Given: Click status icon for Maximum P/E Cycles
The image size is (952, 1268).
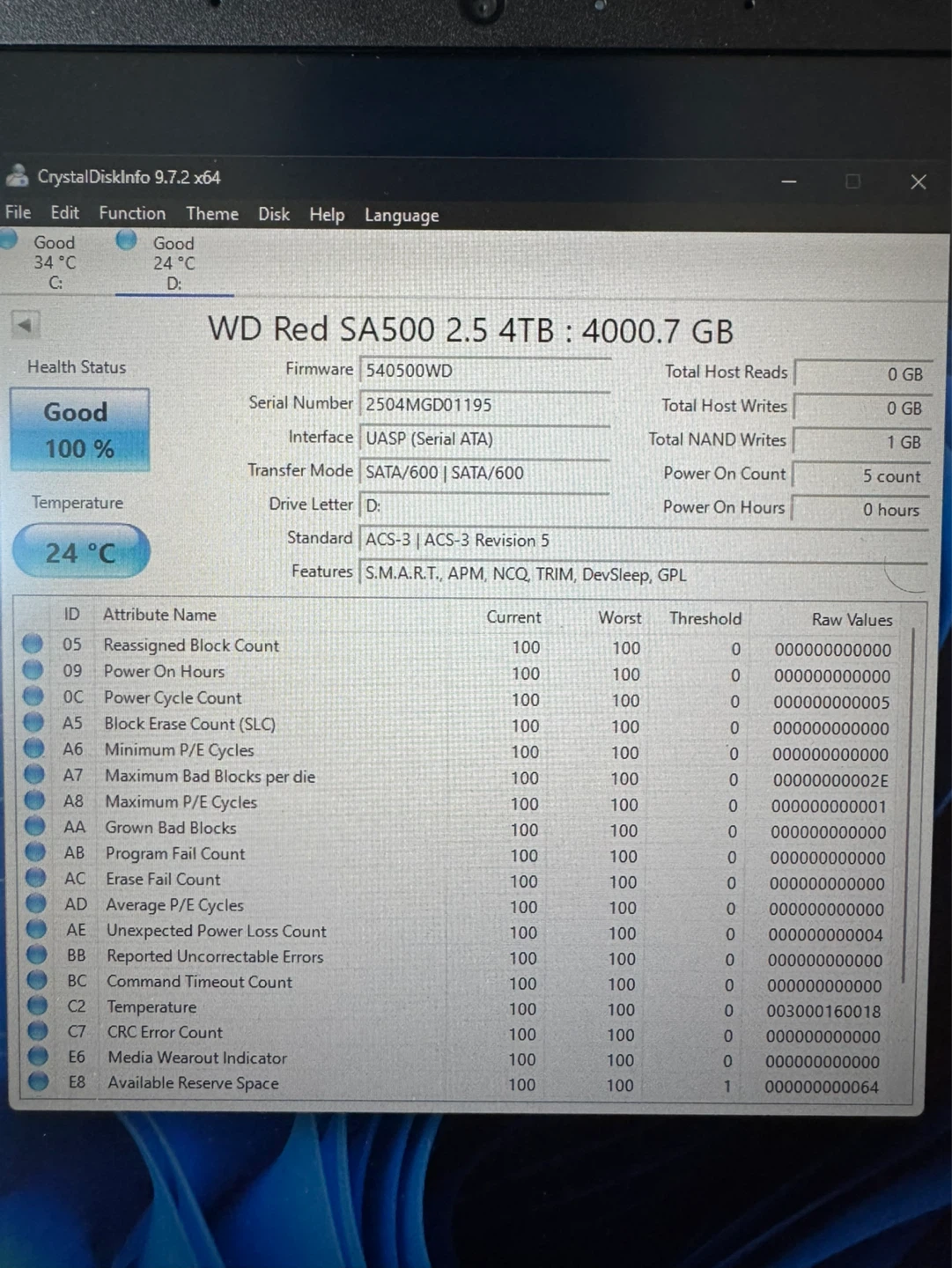Looking at the screenshot, I should coord(34,800).
